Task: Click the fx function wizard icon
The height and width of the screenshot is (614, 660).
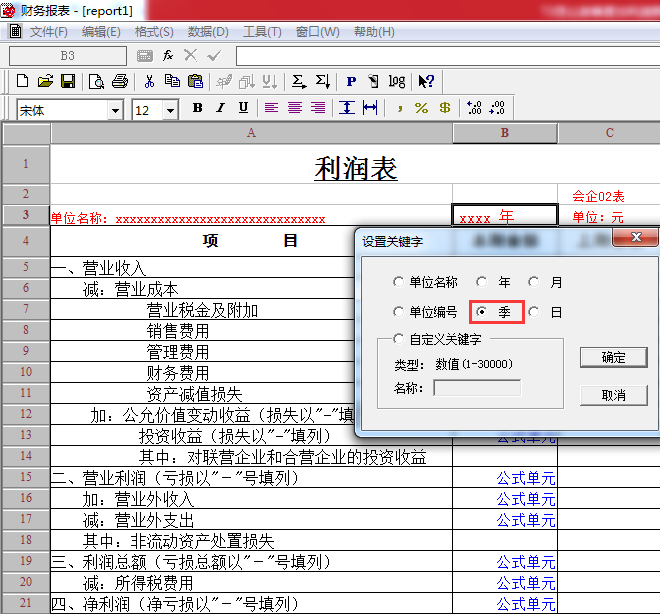Action: 168,56
